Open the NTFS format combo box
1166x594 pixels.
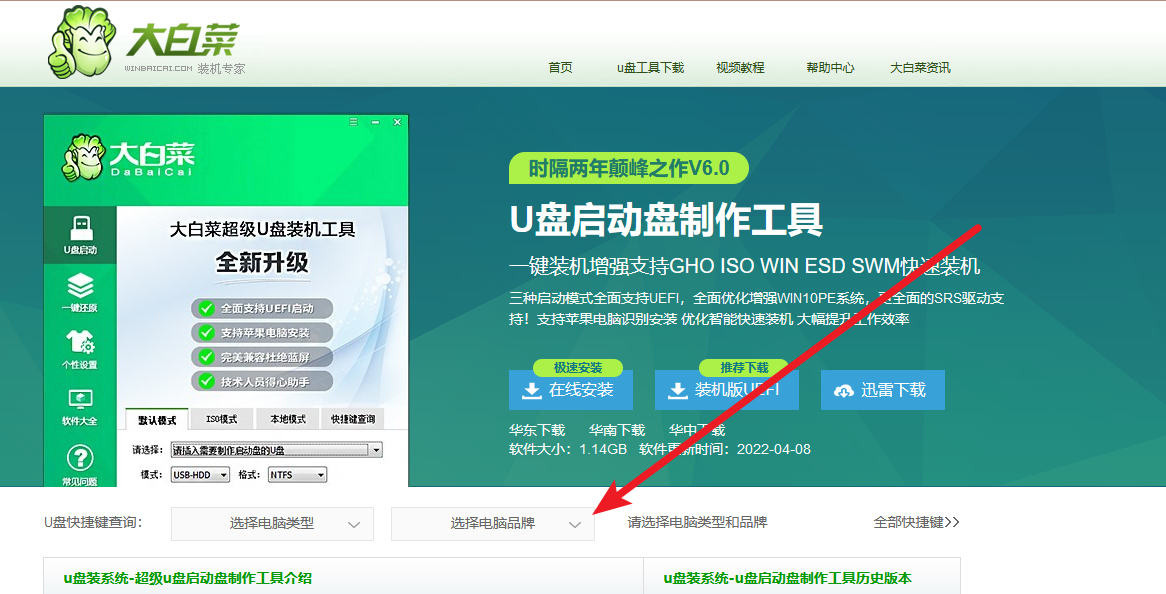[297, 475]
